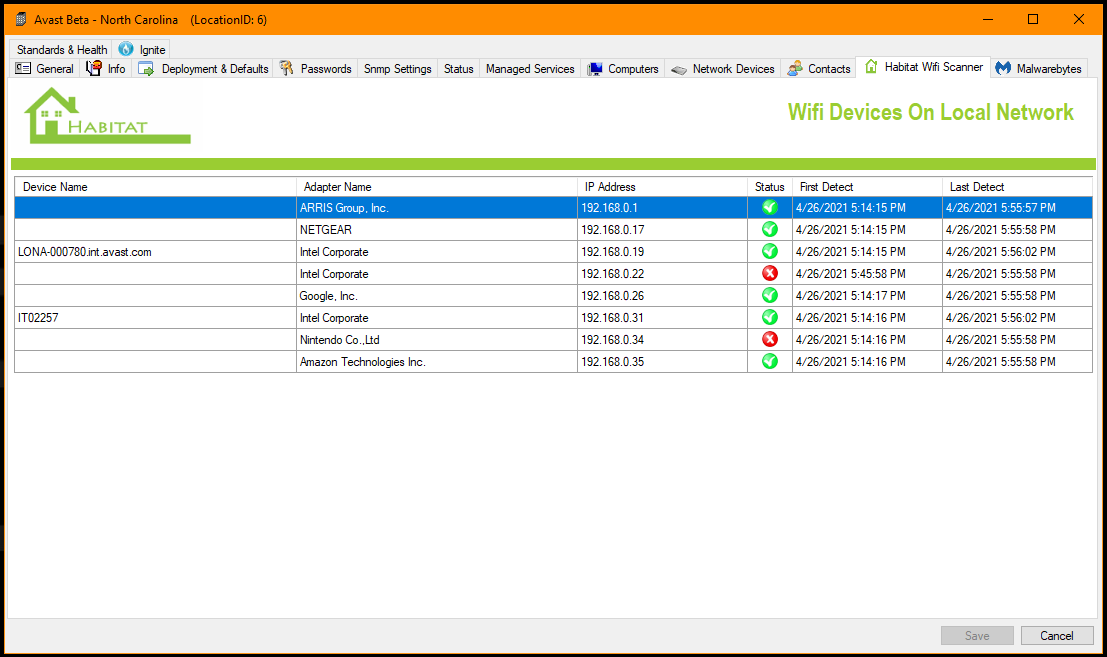
Task: Click the Save button
Action: click(977, 636)
